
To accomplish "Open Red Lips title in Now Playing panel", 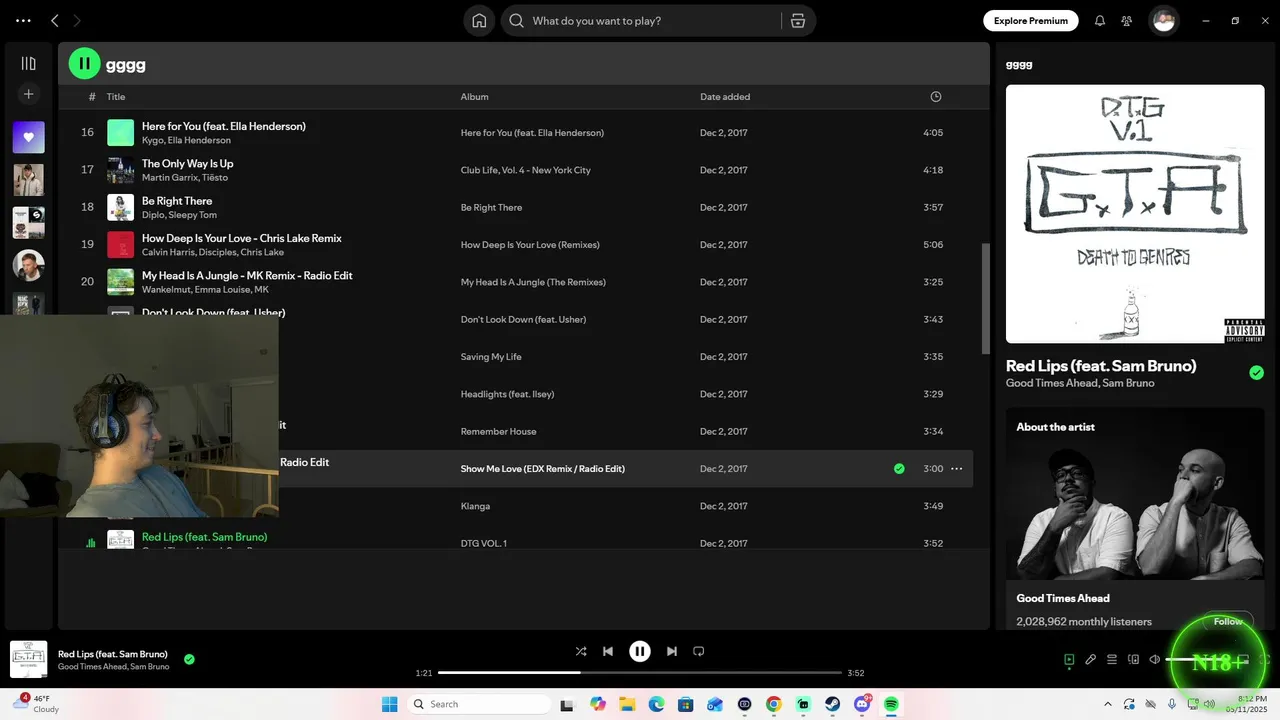I will click(x=1100, y=366).
